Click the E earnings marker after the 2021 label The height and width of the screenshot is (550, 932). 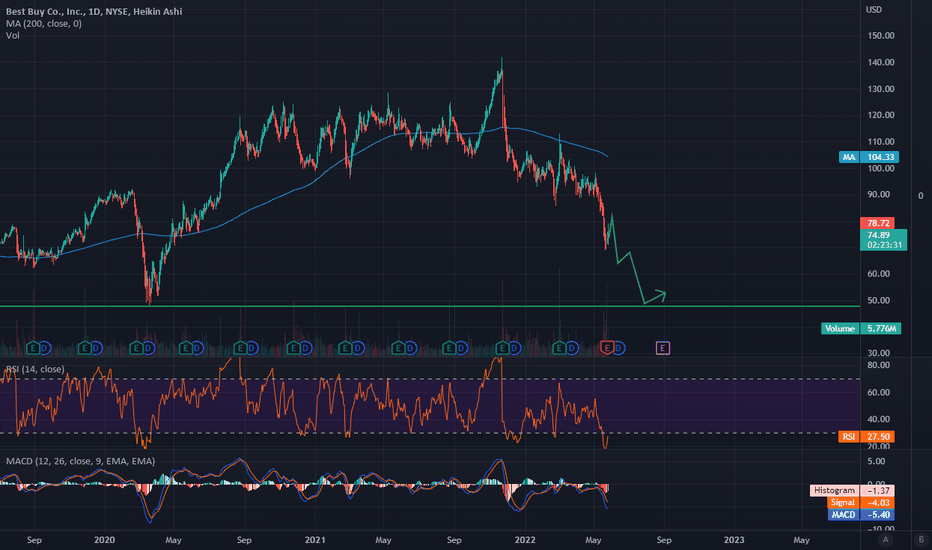(x=345, y=348)
